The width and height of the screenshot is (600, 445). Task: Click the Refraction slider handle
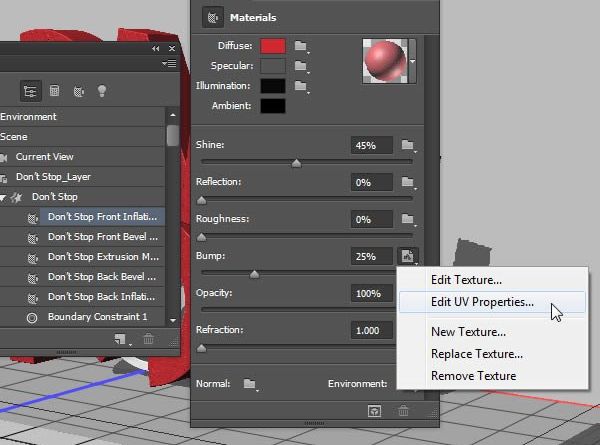201,348
